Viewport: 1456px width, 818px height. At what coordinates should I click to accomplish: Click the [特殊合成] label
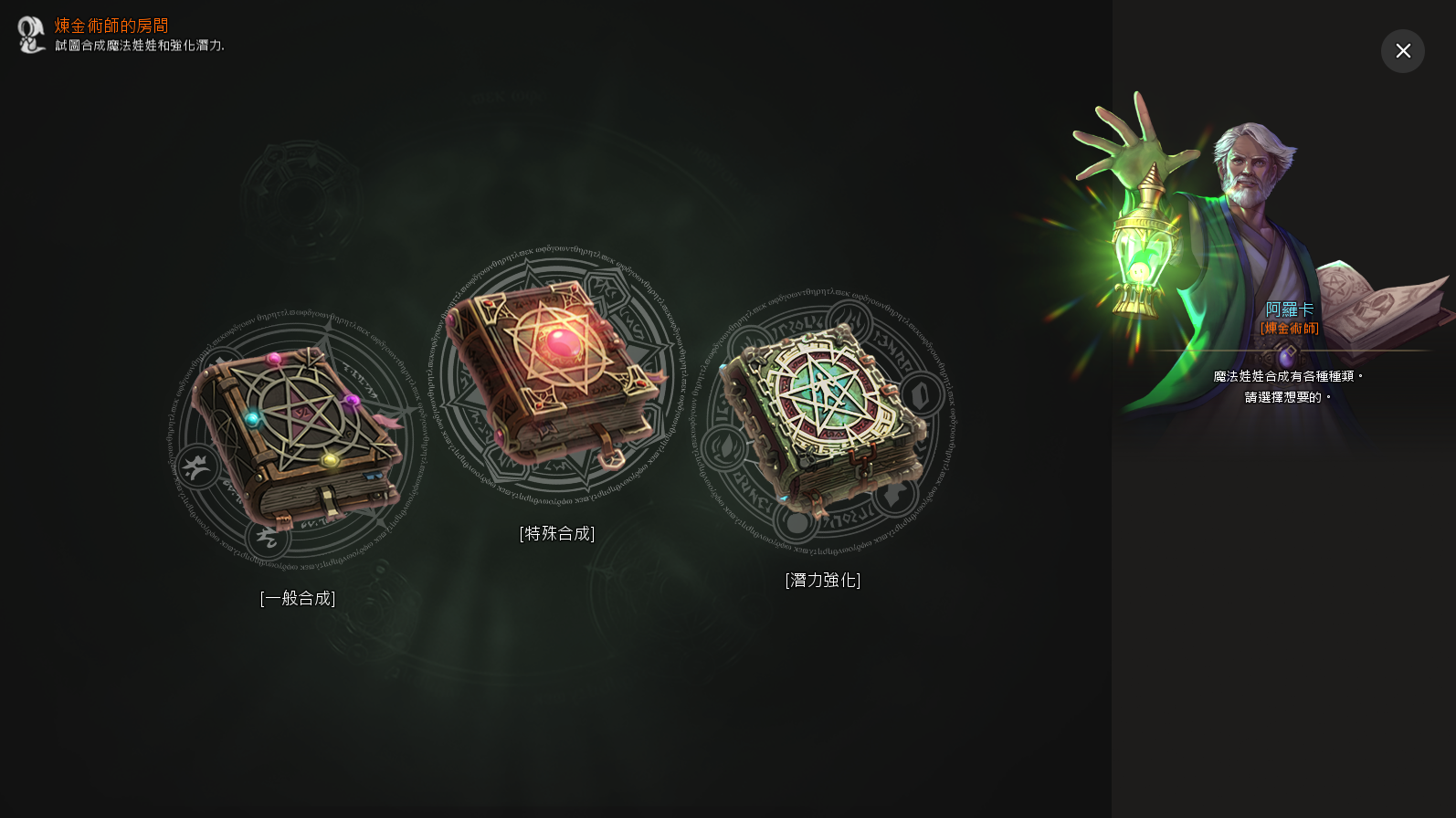click(557, 533)
